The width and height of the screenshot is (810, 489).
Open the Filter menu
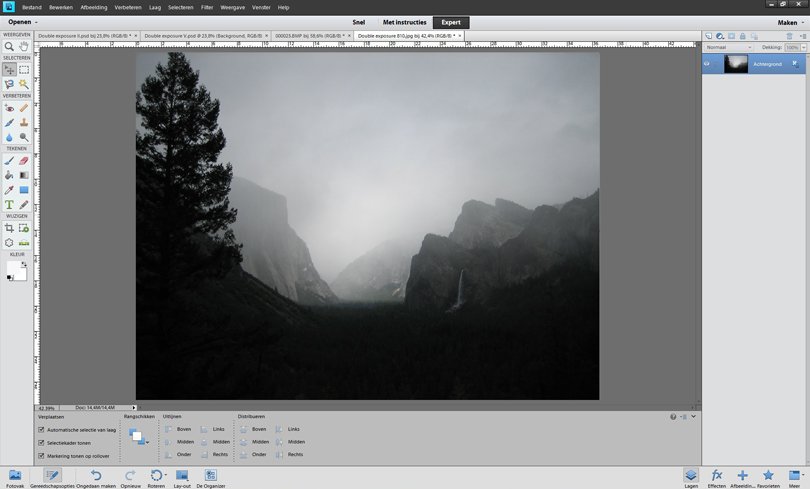(x=207, y=8)
